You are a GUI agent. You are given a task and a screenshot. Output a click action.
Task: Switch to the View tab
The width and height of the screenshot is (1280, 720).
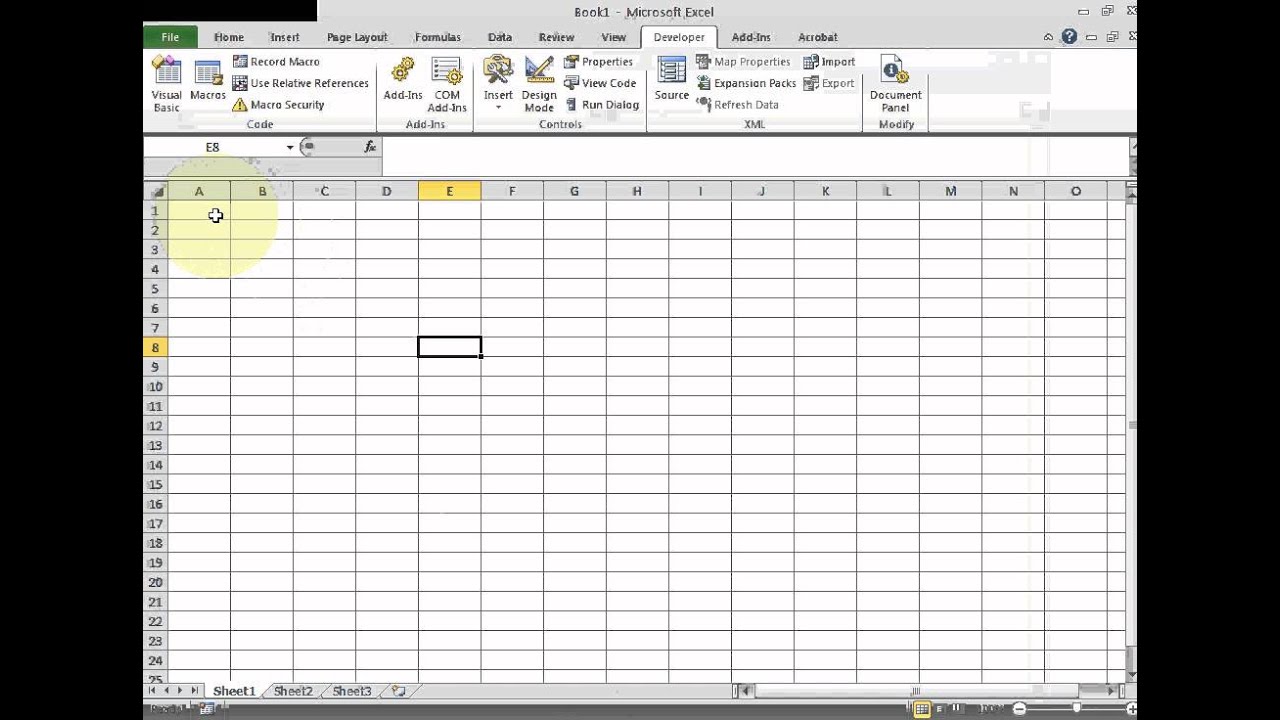tap(614, 37)
